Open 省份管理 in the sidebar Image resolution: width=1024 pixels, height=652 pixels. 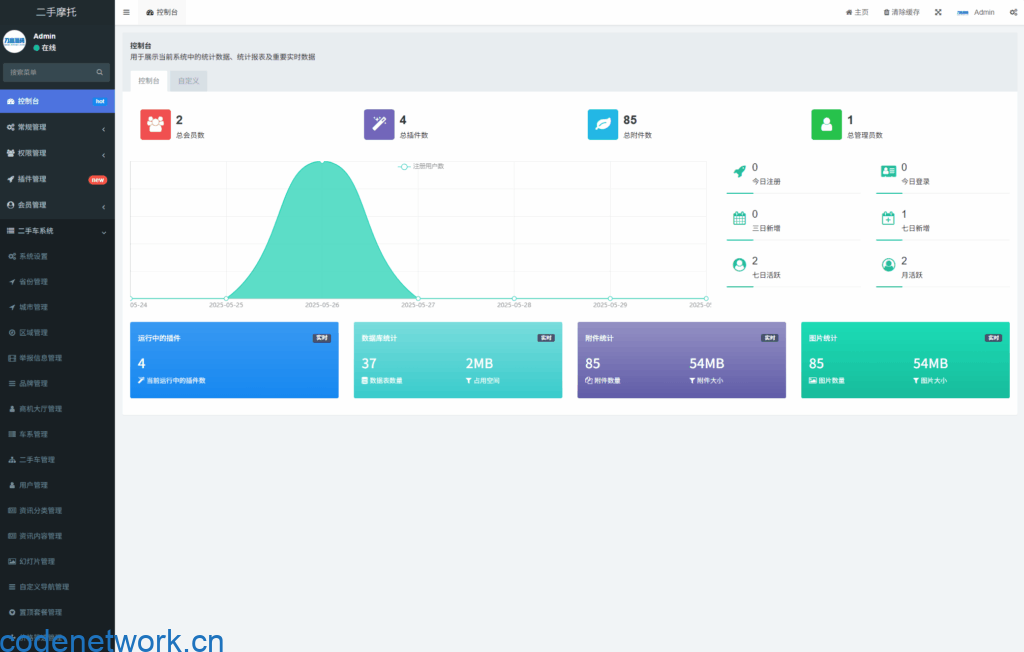pyautogui.click(x=57, y=282)
